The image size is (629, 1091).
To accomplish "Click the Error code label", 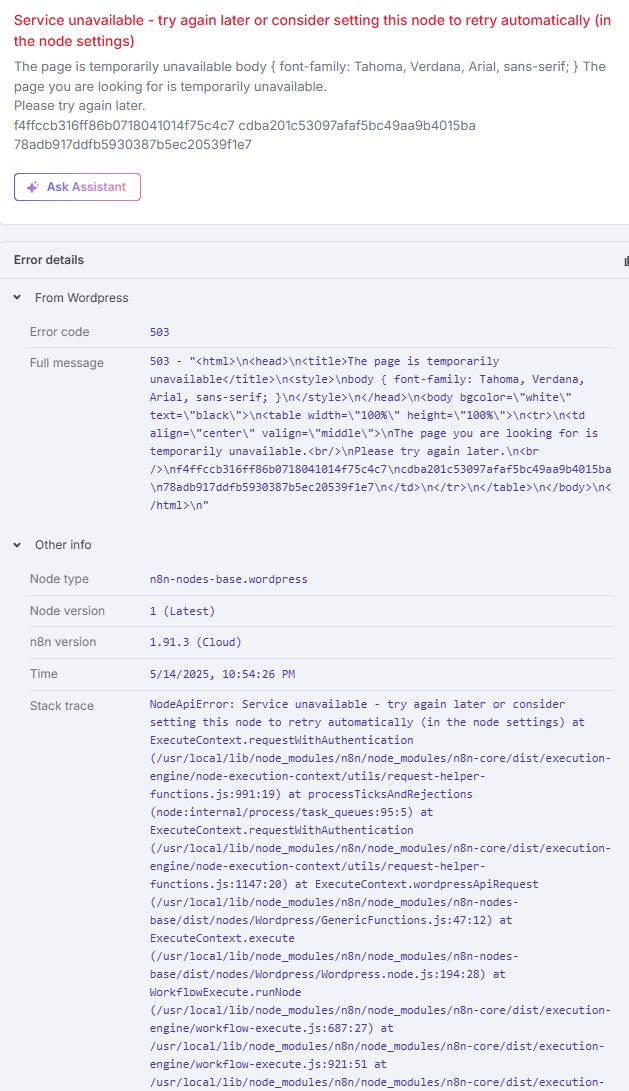I will tap(59, 332).
